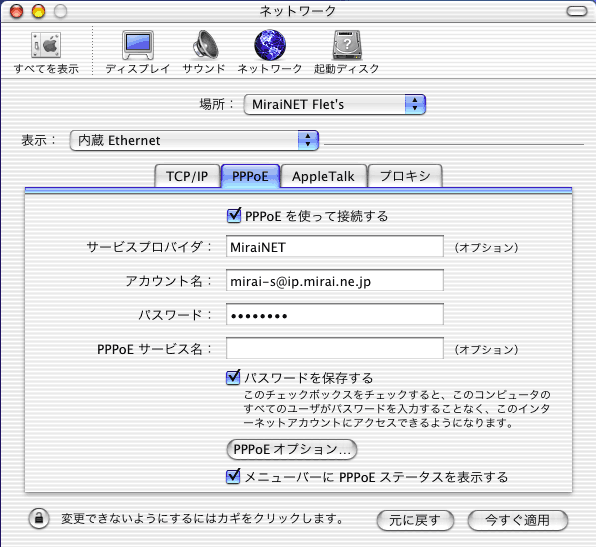Open the Sound (サウンド) speaker icon
The image size is (596, 547).
(x=204, y=45)
